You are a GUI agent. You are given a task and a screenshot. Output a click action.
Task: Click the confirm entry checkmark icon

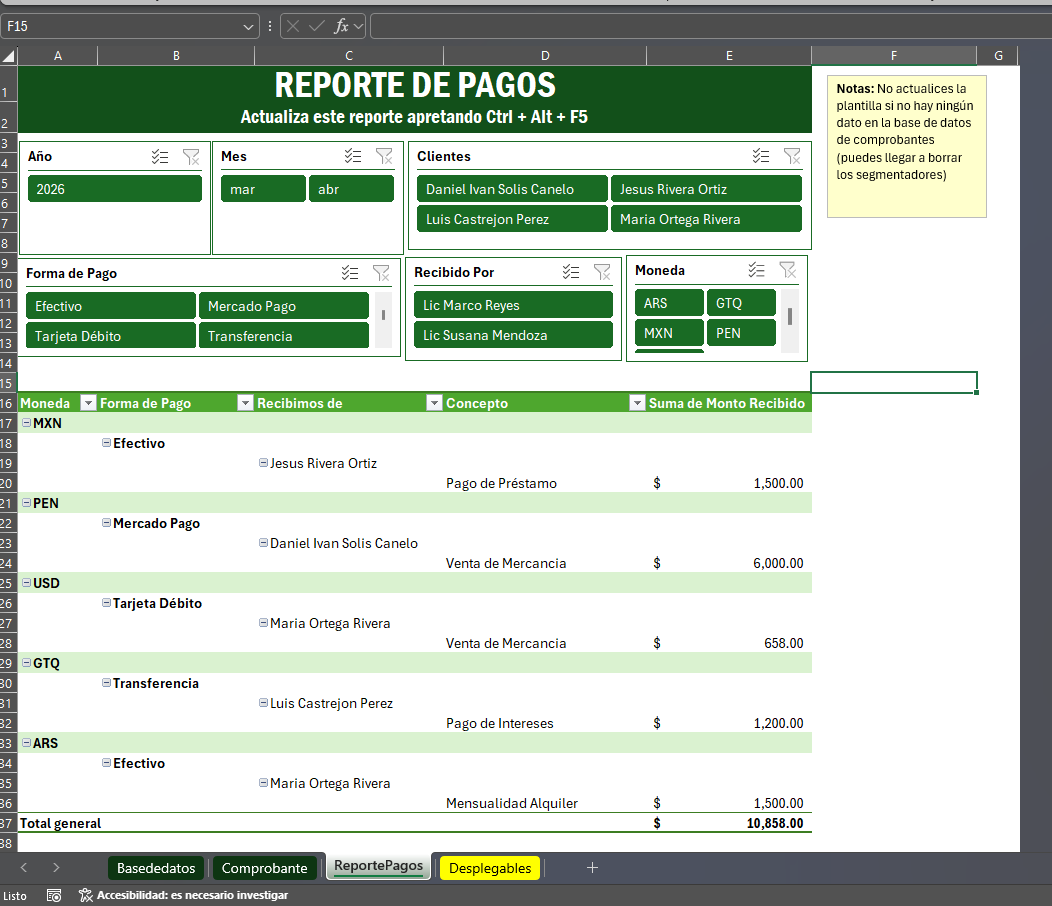(x=317, y=26)
